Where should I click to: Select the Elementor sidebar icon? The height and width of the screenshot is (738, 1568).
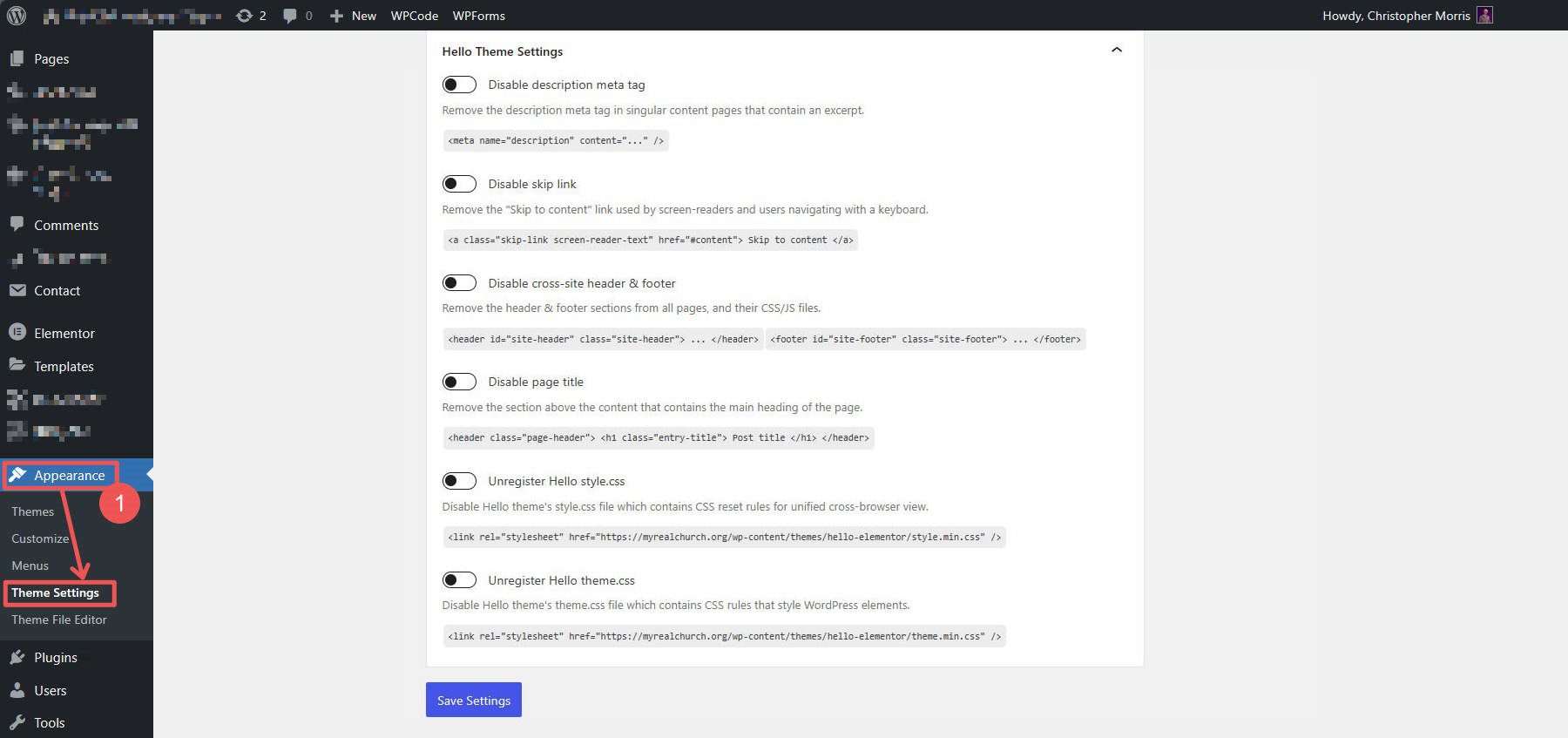coord(17,332)
